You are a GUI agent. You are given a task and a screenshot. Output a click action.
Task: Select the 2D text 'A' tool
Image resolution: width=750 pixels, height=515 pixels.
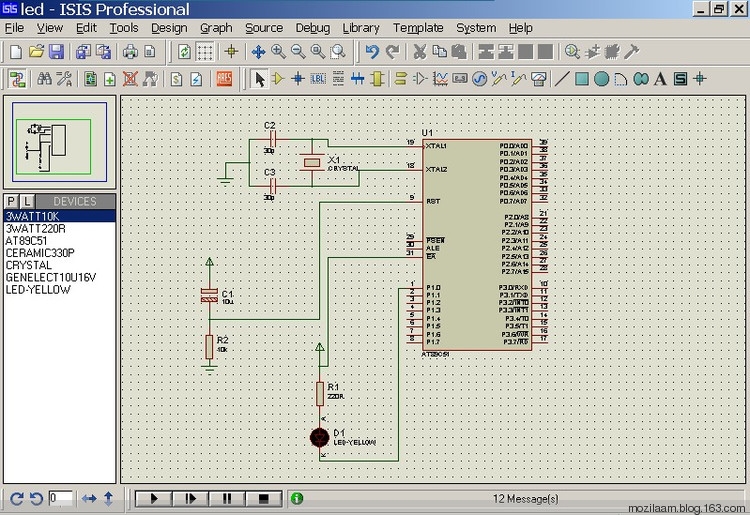(x=661, y=78)
